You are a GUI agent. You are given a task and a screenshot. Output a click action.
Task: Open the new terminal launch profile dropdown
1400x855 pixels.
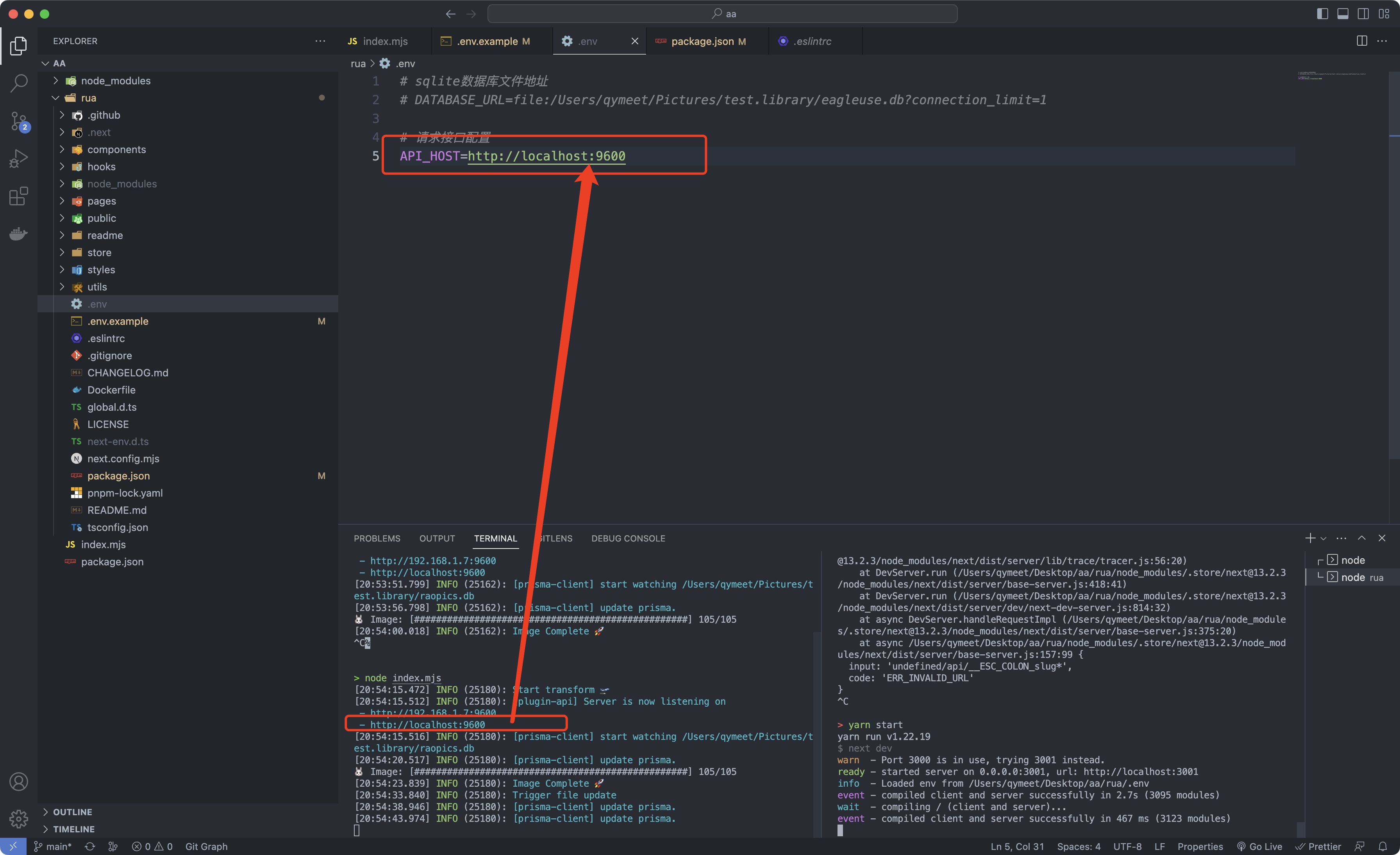[1323, 538]
